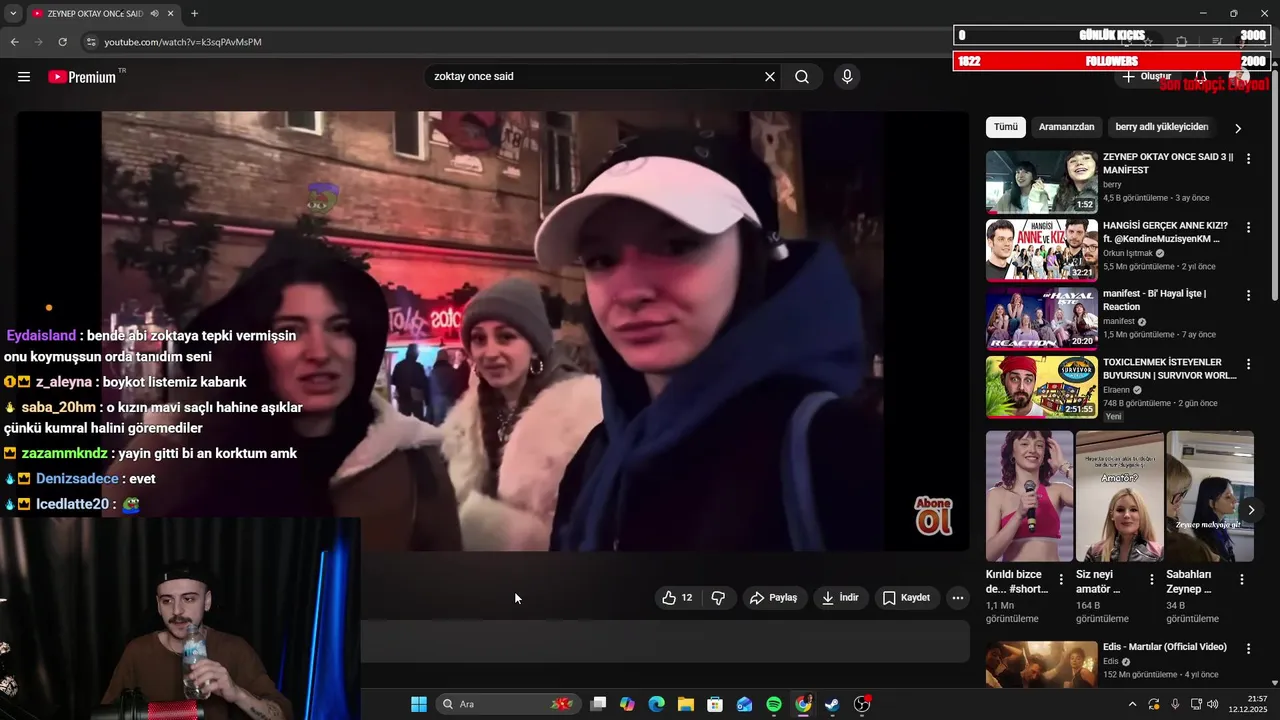Like the video showing 12 likes
The height and width of the screenshot is (720, 1280).
tap(677, 598)
